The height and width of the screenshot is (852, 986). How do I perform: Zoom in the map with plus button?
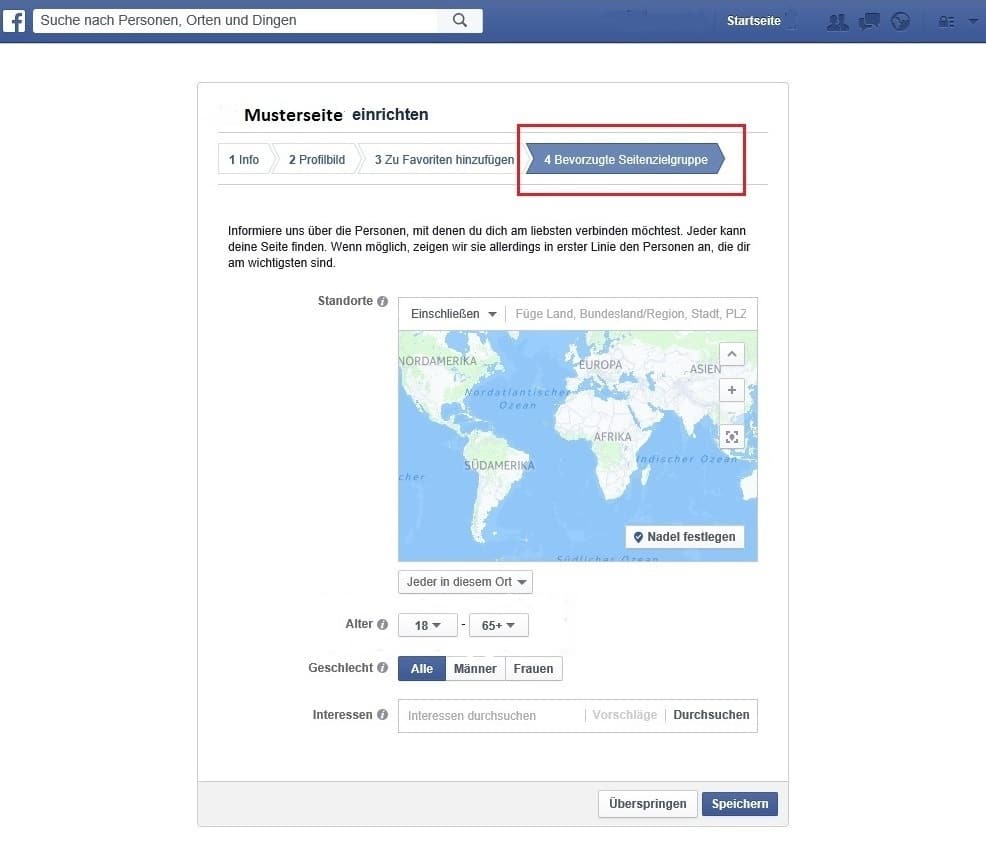click(732, 390)
